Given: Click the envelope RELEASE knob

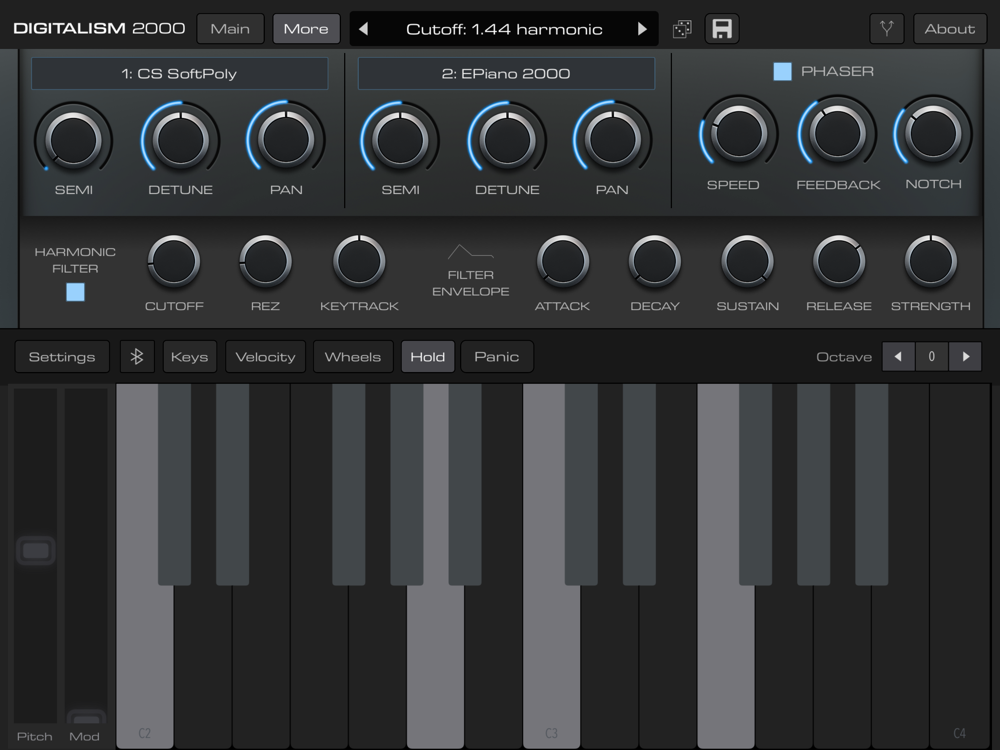Looking at the screenshot, I should click(x=839, y=261).
